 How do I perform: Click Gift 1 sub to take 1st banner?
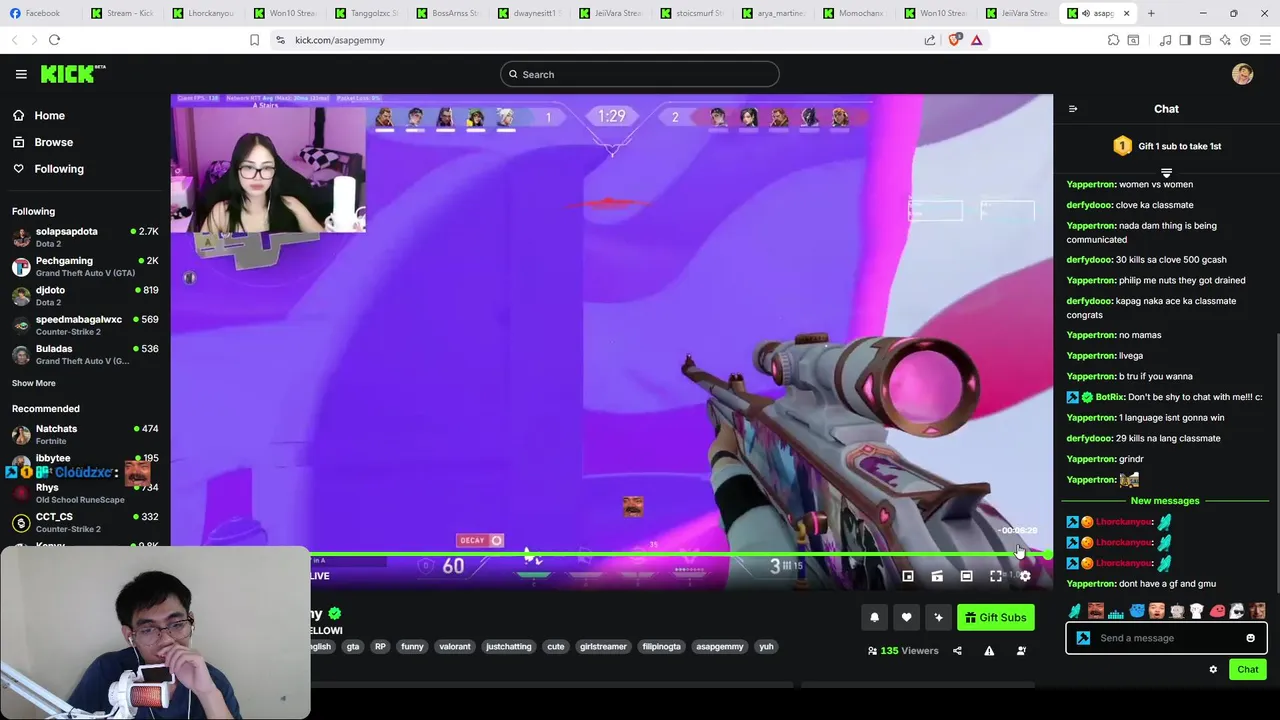pos(1166,146)
